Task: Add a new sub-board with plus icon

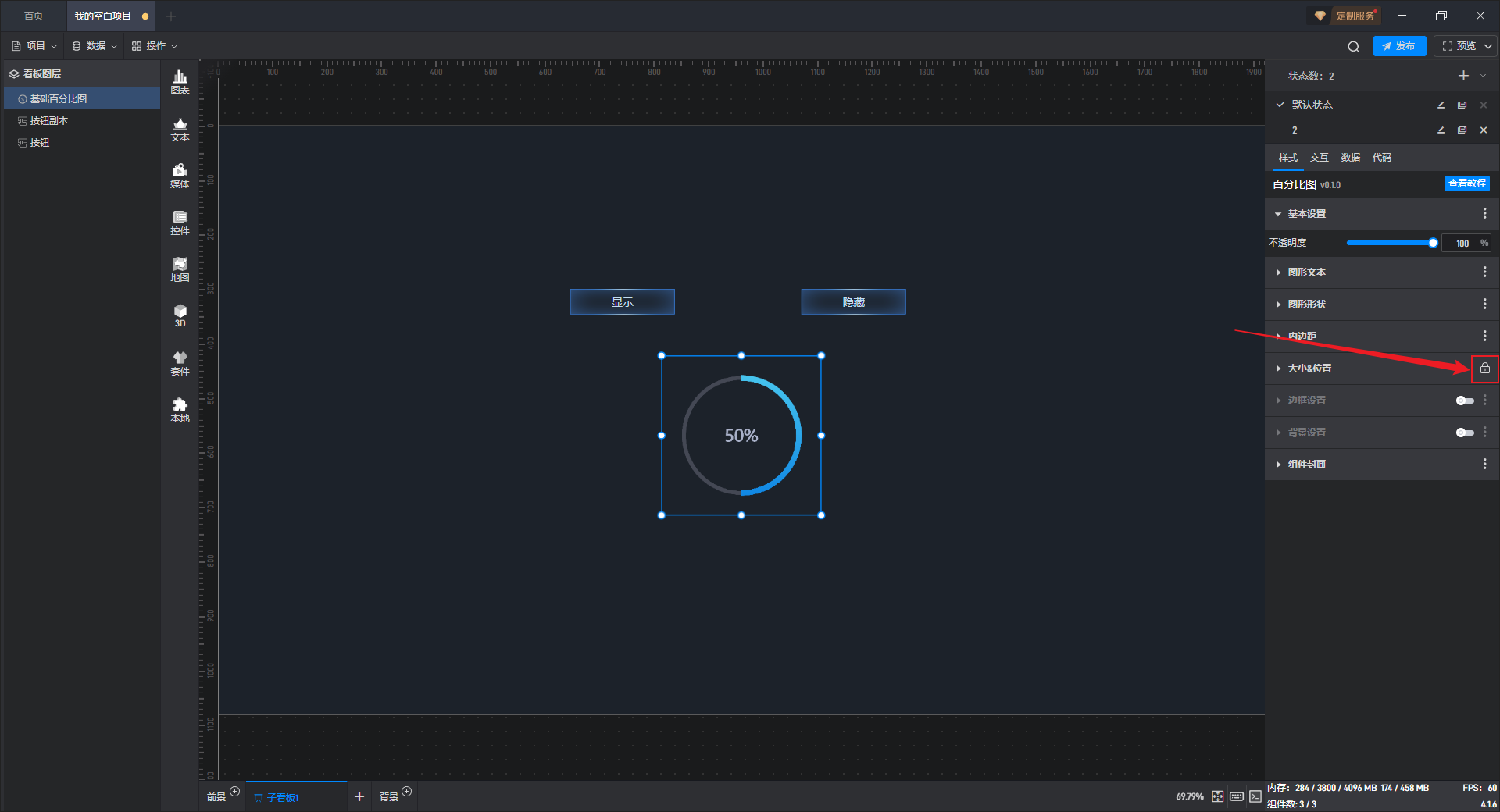Action: 359,796
